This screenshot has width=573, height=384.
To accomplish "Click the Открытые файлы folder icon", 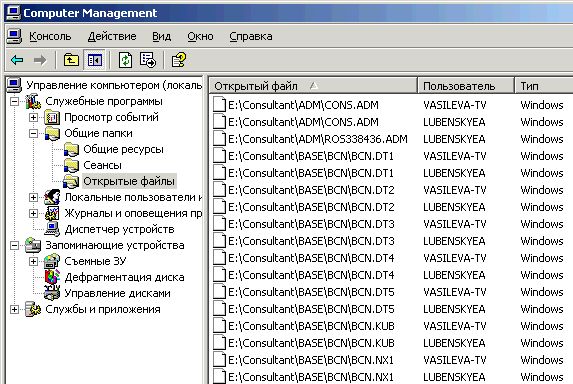I will tap(71, 181).
